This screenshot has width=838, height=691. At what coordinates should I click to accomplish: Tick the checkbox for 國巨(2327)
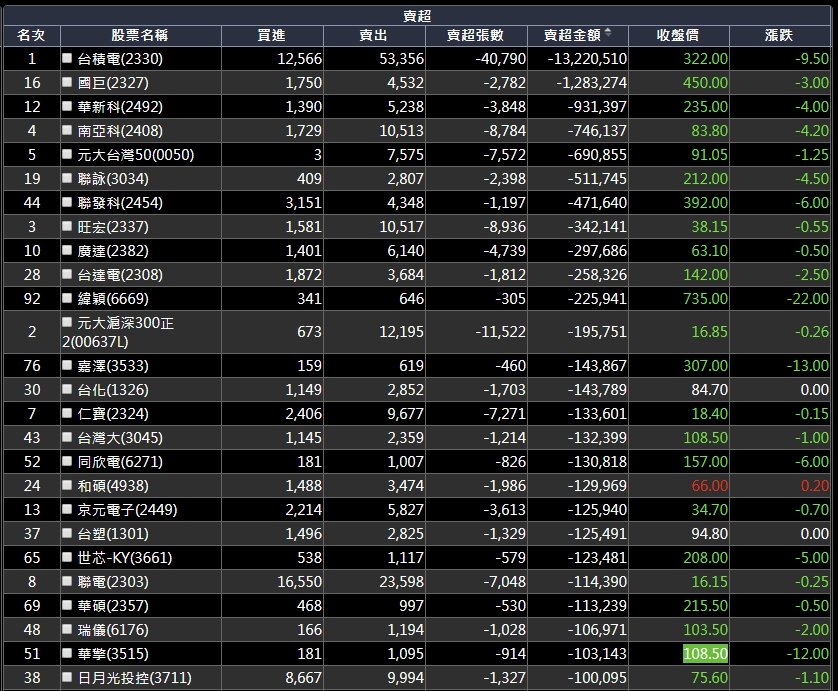click(x=67, y=82)
